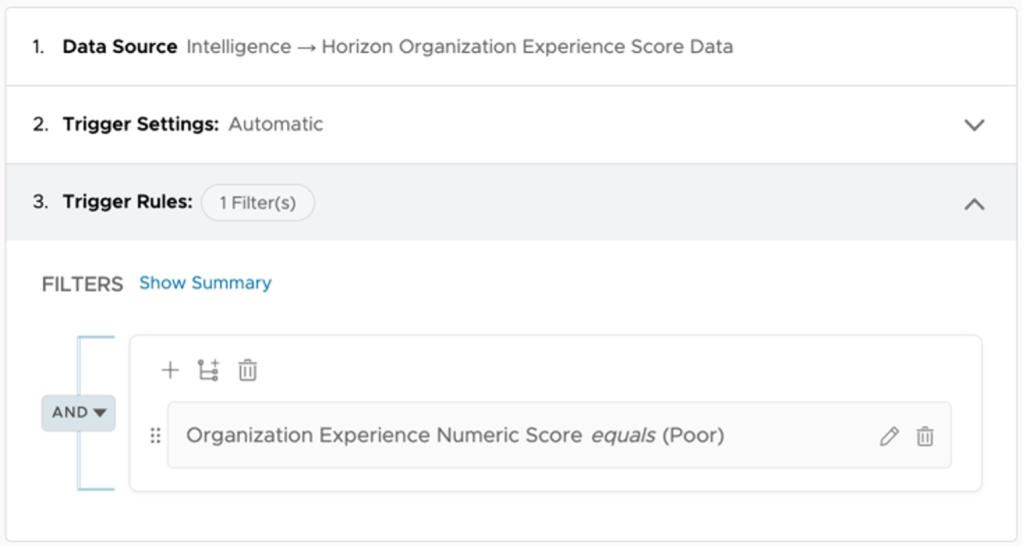
Task: Click the Show Summary link
Action: click(x=205, y=283)
